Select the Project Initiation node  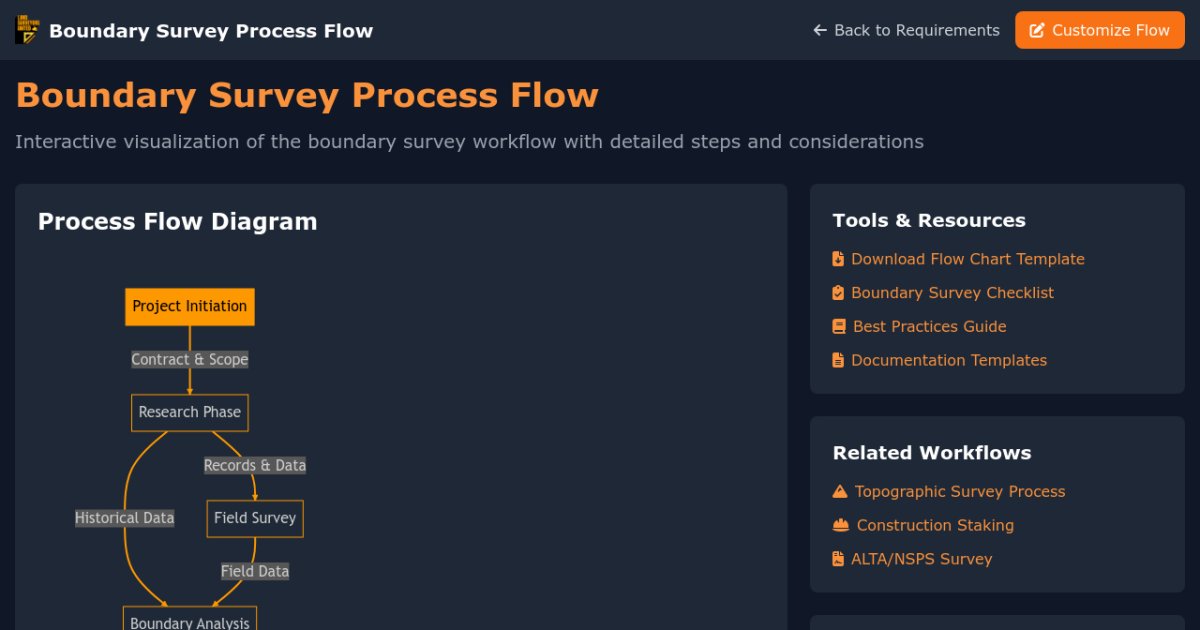pos(190,306)
